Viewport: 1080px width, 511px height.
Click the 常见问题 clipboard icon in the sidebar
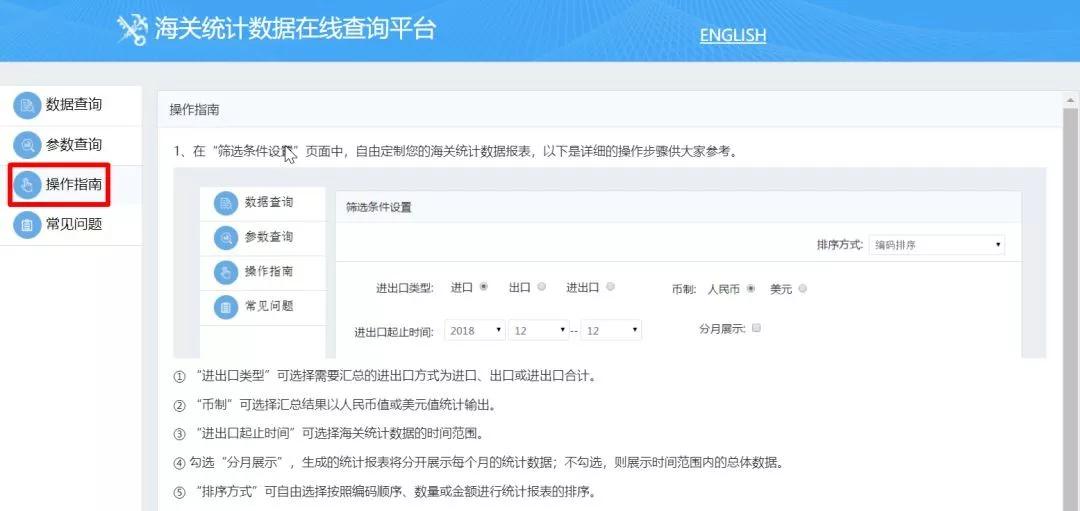click(28, 225)
